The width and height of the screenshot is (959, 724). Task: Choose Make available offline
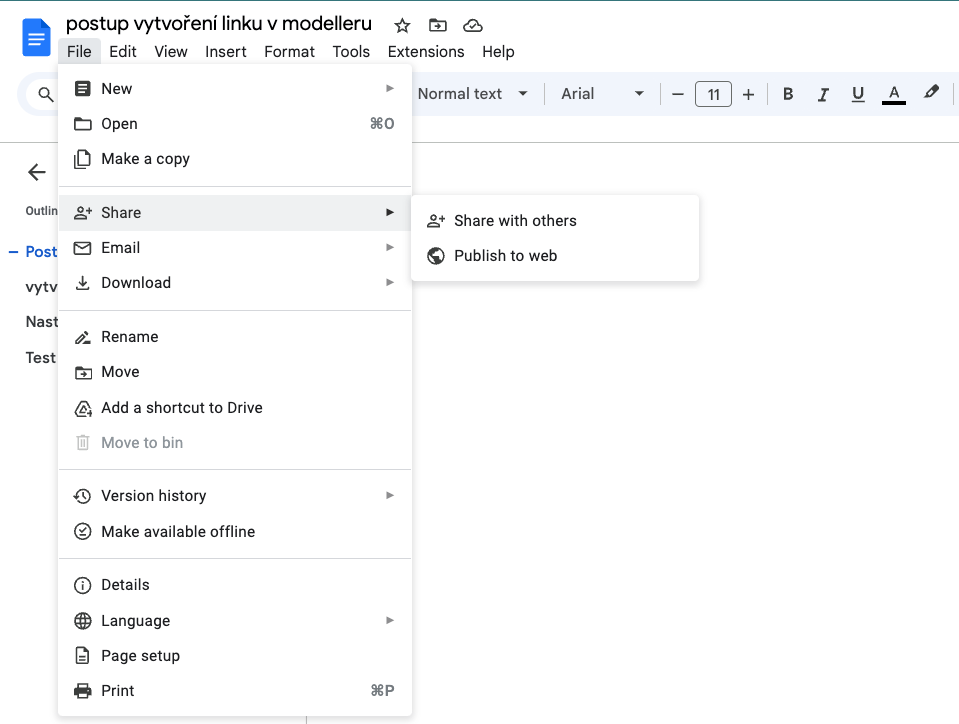(178, 532)
